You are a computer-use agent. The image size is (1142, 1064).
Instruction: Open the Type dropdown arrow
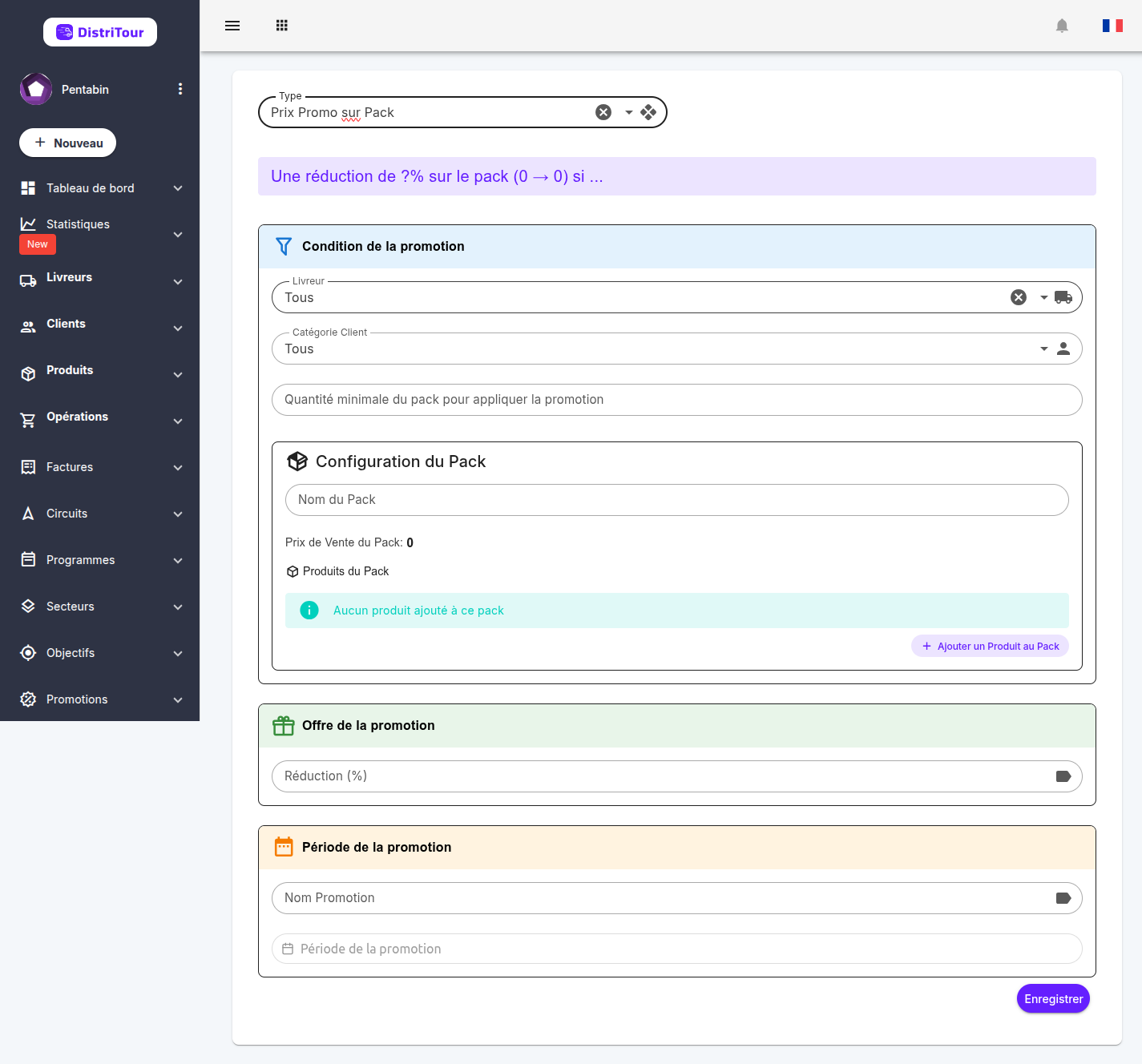(629, 112)
